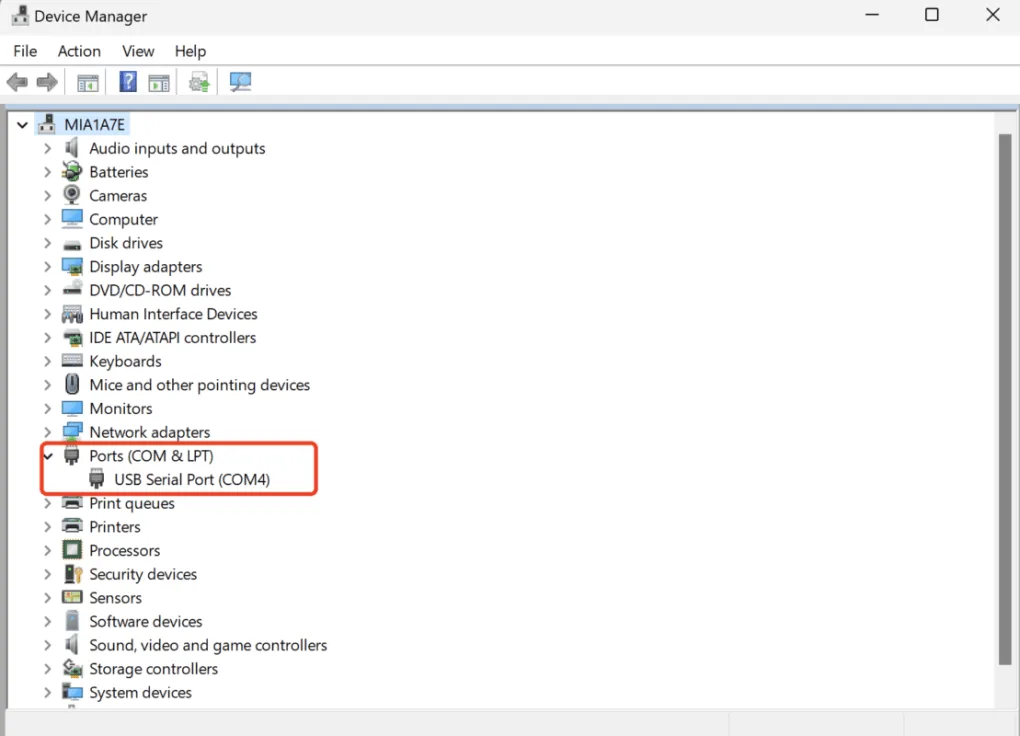The width and height of the screenshot is (1020, 736).
Task: Expand the Monitors category arrow
Action: coord(47,409)
